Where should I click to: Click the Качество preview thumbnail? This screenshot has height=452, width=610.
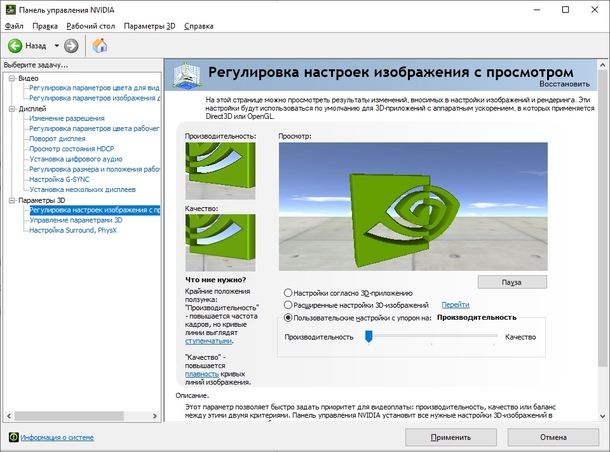point(221,242)
